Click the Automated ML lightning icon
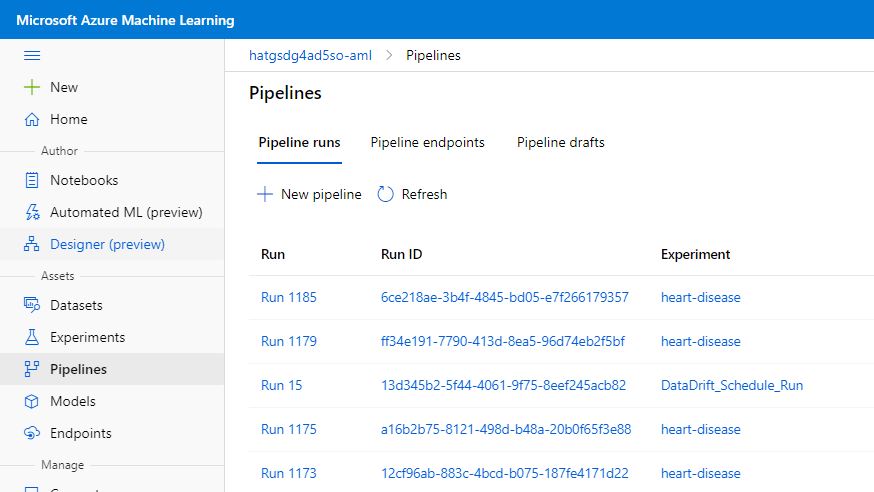Screen dimensions: 874x492 click(32, 212)
